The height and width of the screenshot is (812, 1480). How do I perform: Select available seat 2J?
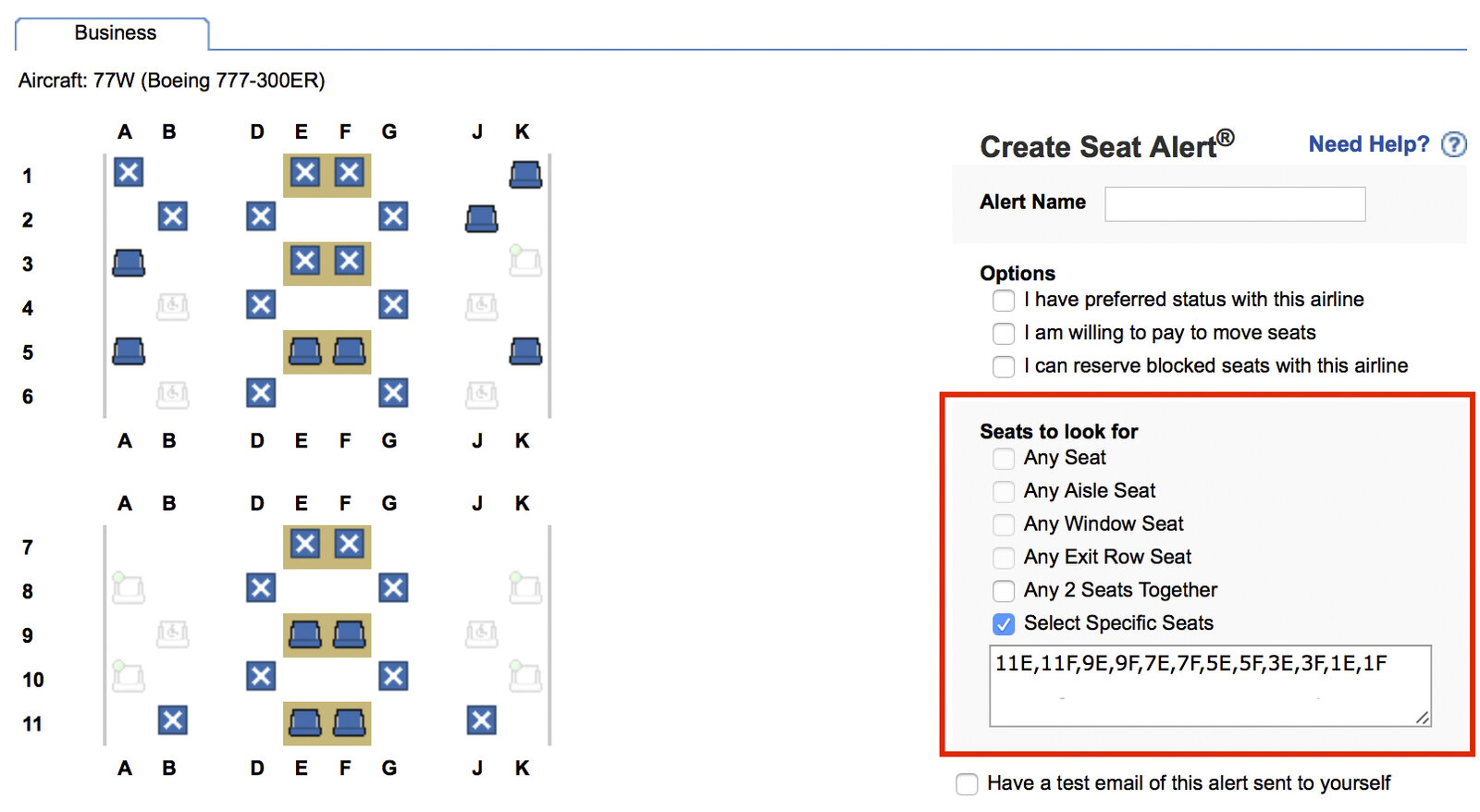click(481, 219)
